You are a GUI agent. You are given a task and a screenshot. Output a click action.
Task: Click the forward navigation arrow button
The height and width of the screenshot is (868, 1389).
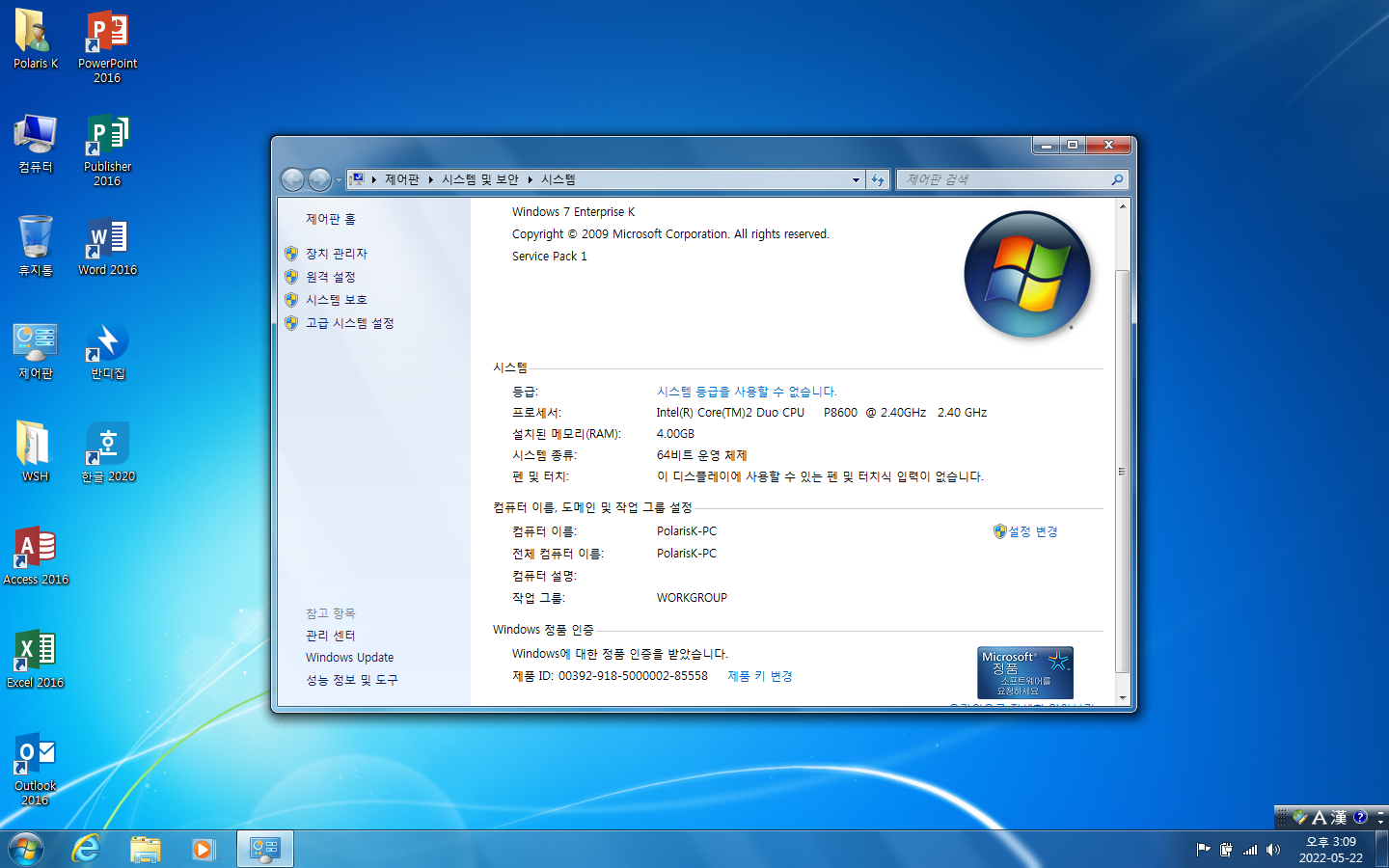coord(319,179)
